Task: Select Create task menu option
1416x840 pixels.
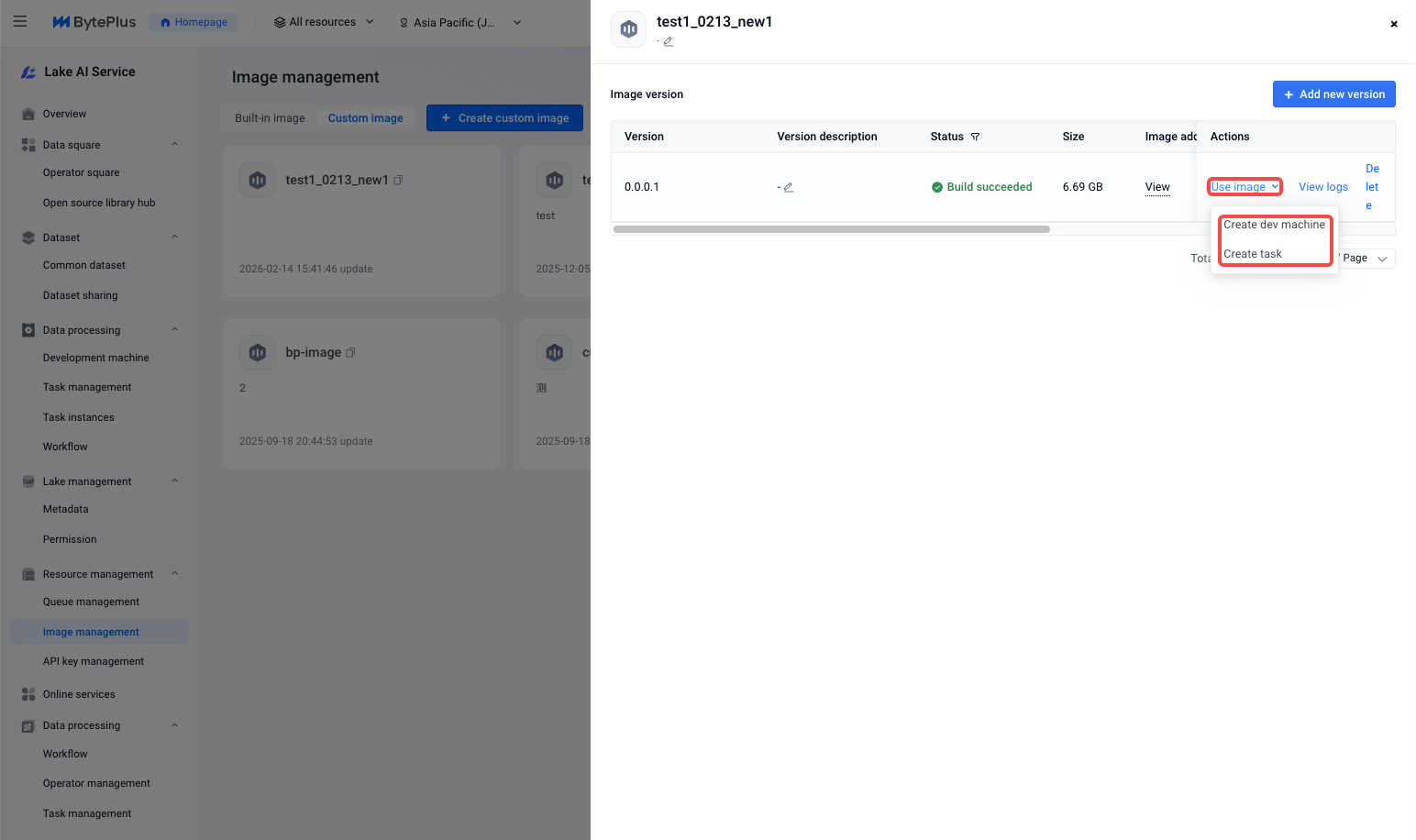Action: pyautogui.click(x=1253, y=254)
